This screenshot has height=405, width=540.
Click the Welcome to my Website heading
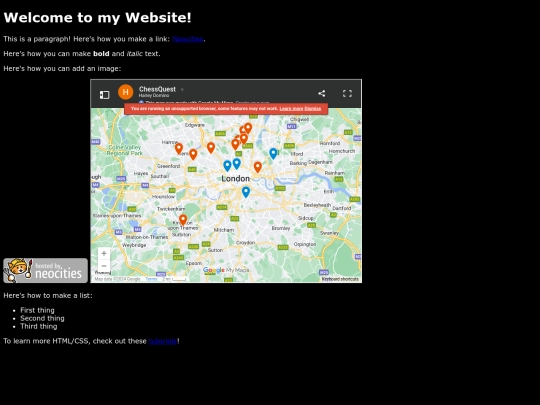pos(97,18)
